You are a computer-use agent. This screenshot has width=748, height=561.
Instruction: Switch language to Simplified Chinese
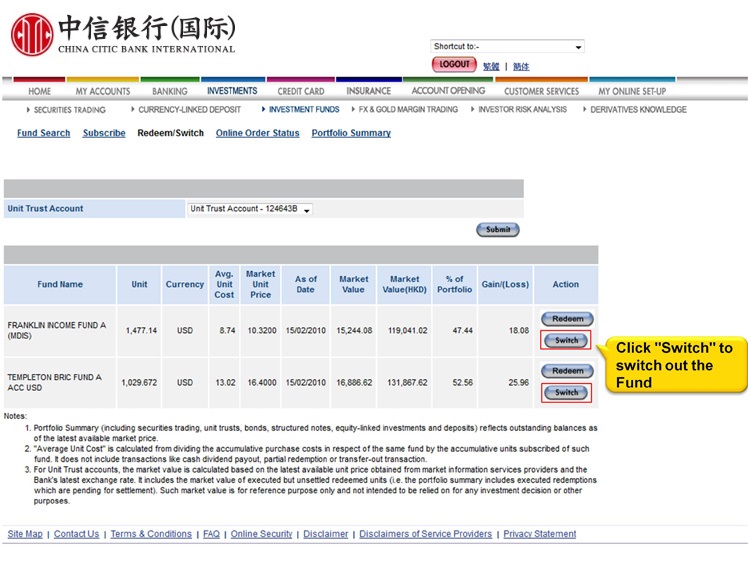(521, 66)
